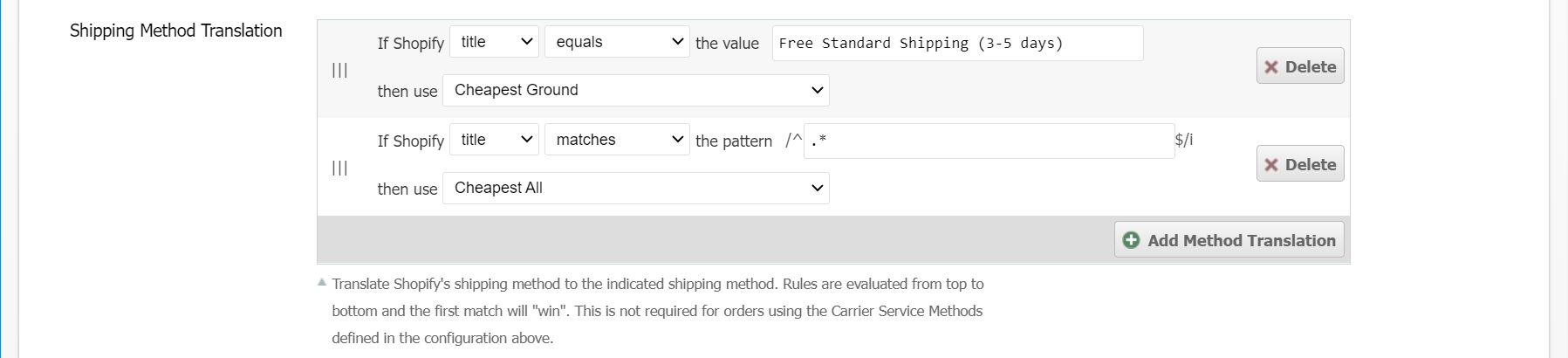Viewport: 1568px width, 358px height.
Task: Open the second rule's title field dropdown
Action: tap(494, 140)
